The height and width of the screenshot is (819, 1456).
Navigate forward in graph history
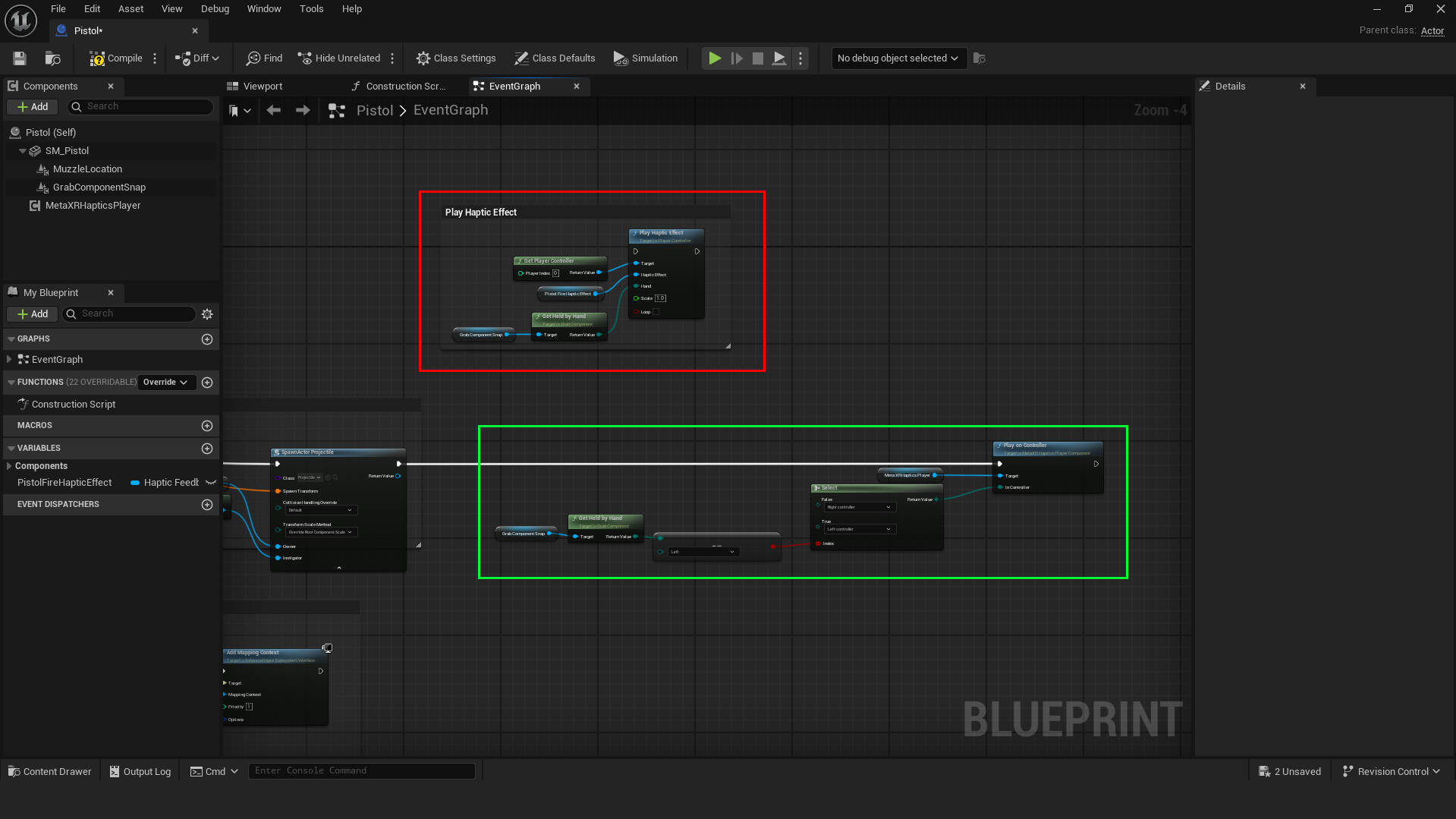(303, 111)
